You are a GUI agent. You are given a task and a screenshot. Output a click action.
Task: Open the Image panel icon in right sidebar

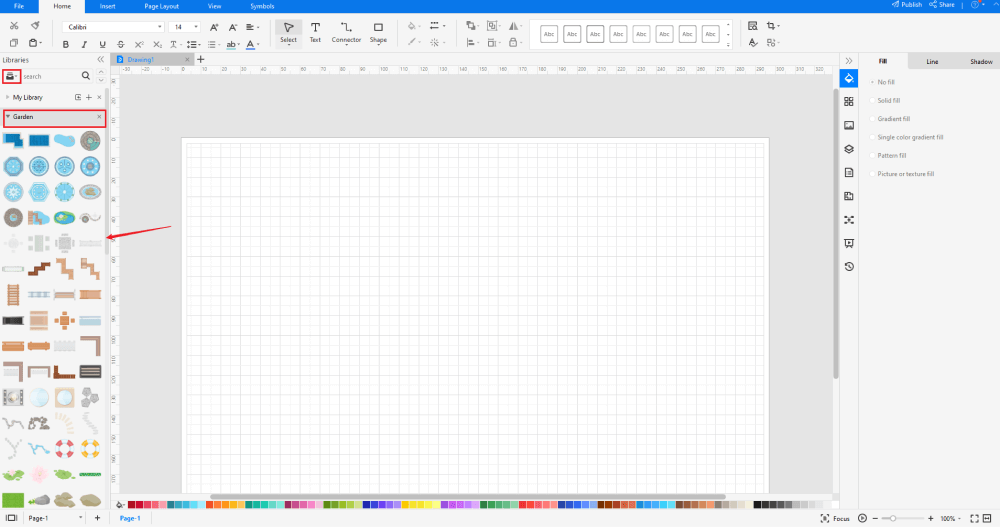(849, 126)
